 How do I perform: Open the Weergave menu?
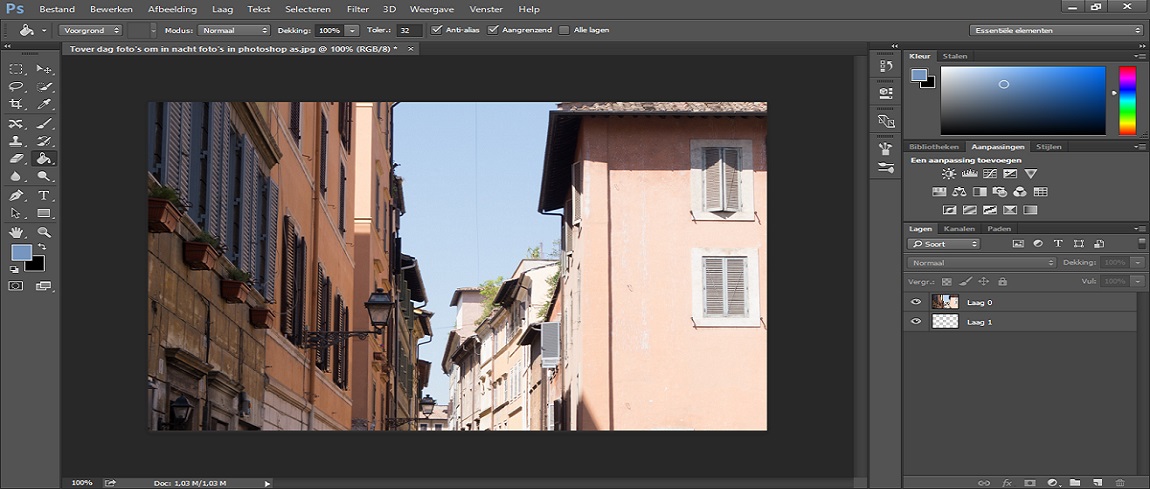431,10
